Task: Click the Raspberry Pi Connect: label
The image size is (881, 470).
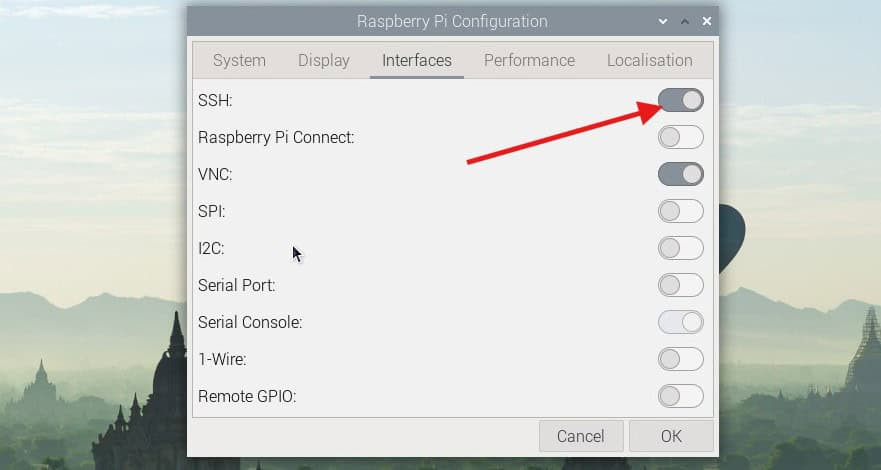Action: [x=276, y=138]
